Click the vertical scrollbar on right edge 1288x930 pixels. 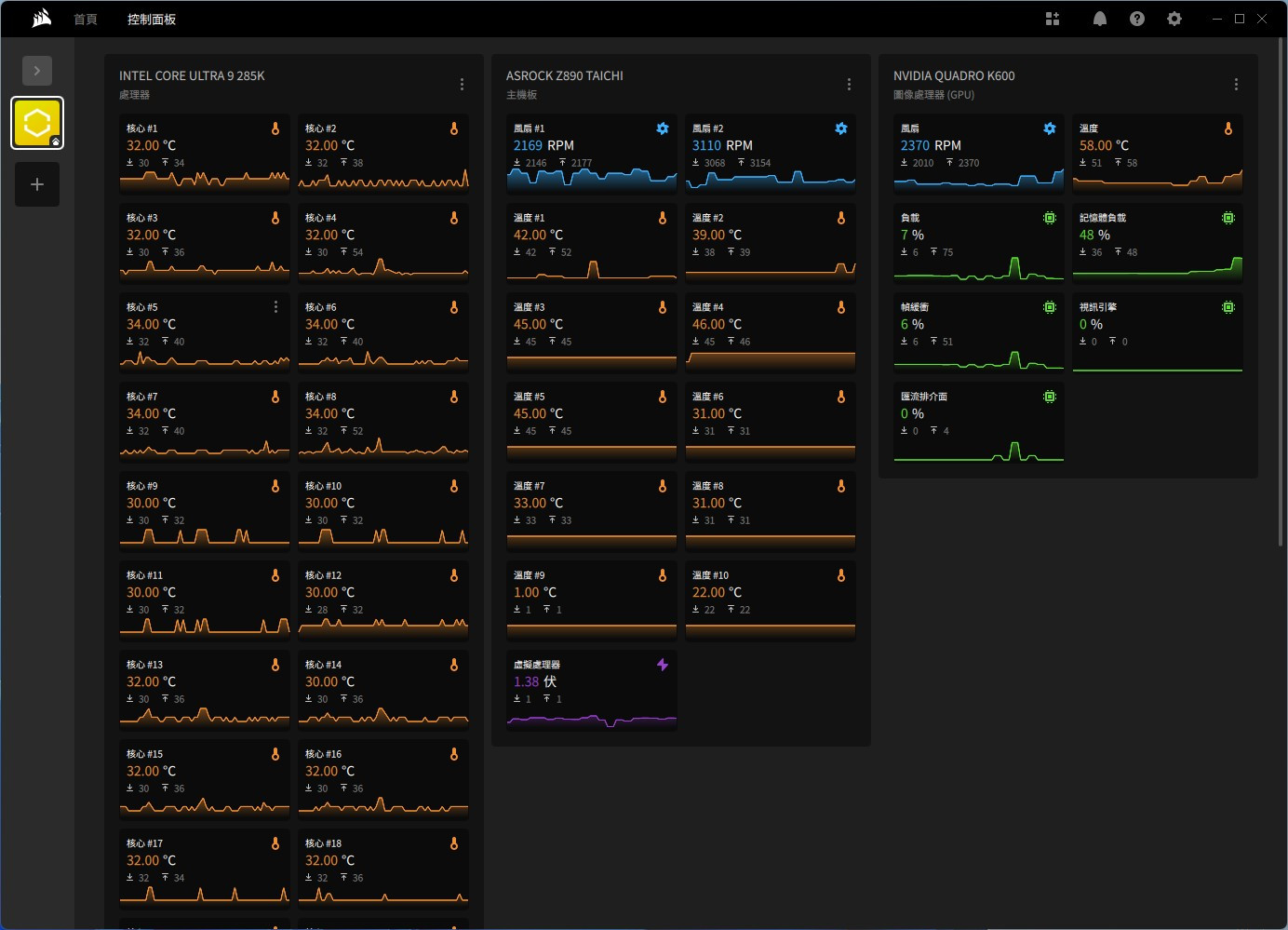point(1281,290)
